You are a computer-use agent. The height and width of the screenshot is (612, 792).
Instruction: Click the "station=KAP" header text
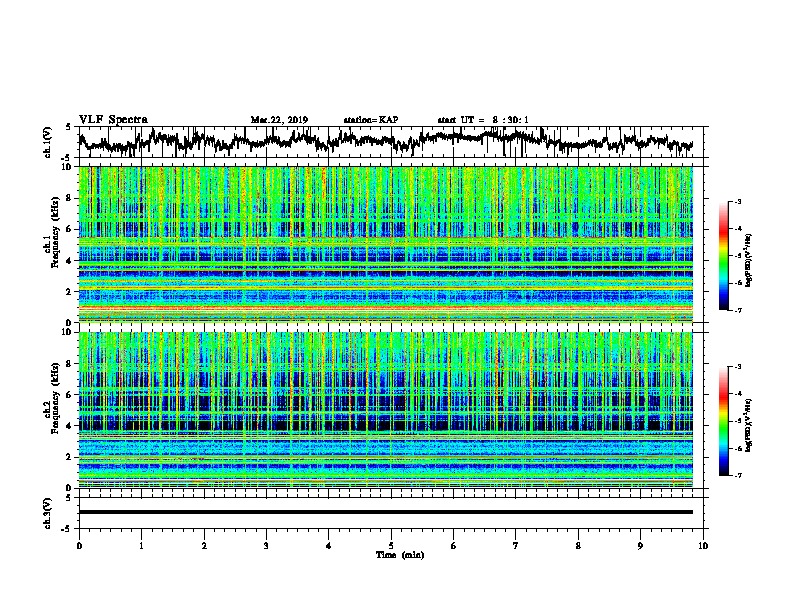pyautogui.click(x=371, y=120)
